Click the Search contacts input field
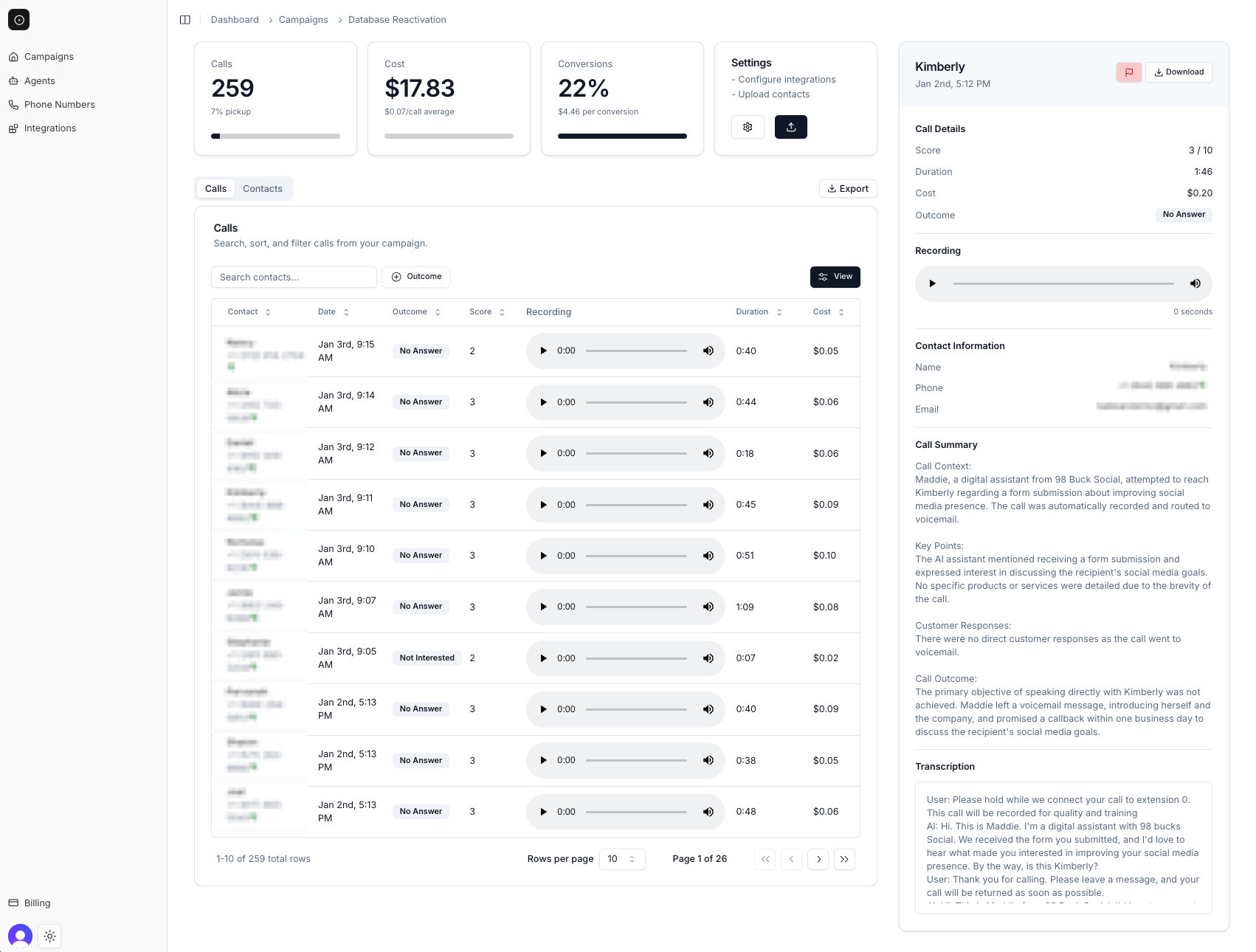 point(293,277)
